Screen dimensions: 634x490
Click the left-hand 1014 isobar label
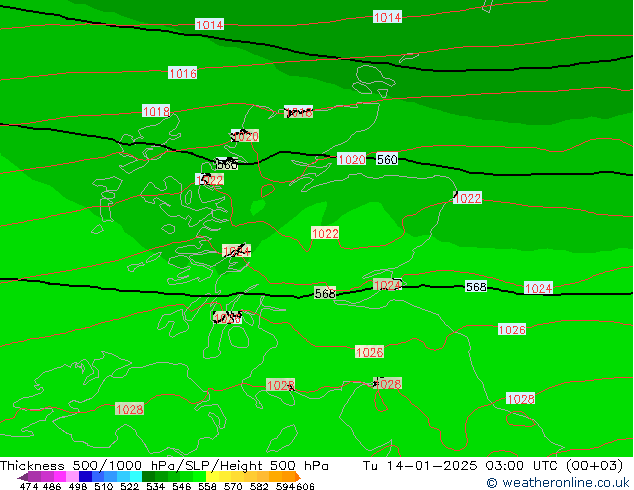tap(209, 25)
